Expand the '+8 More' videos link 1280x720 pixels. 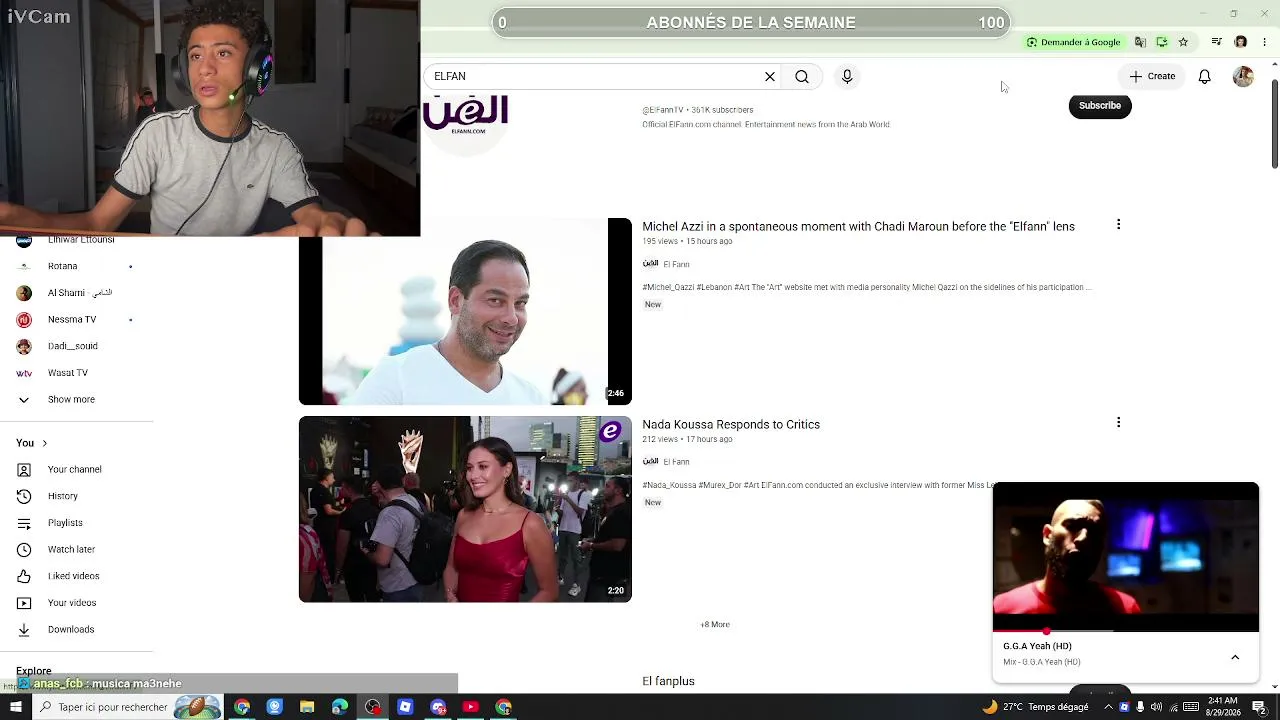click(715, 625)
